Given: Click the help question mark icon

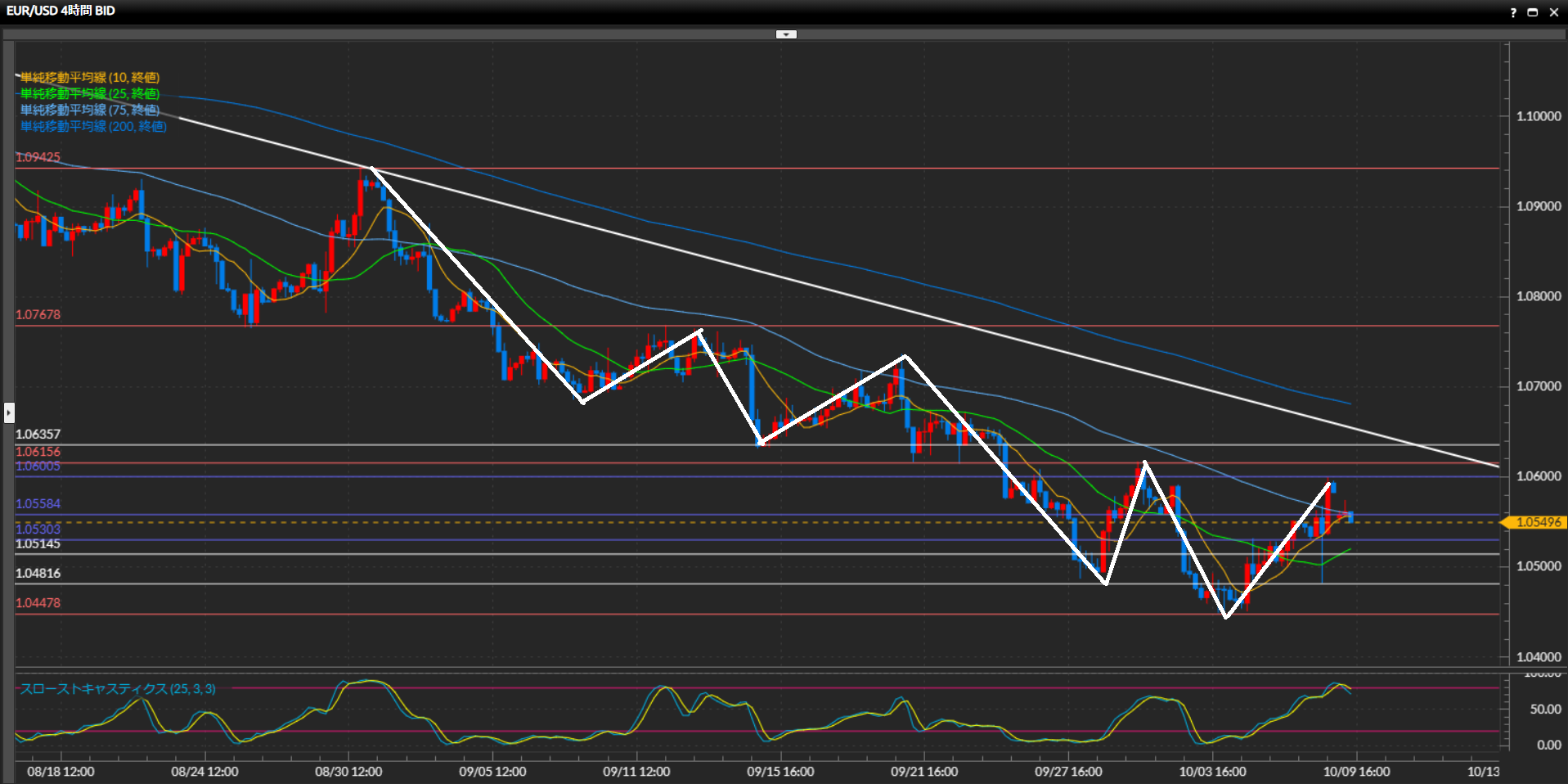Looking at the screenshot, I should [1513, 12].
